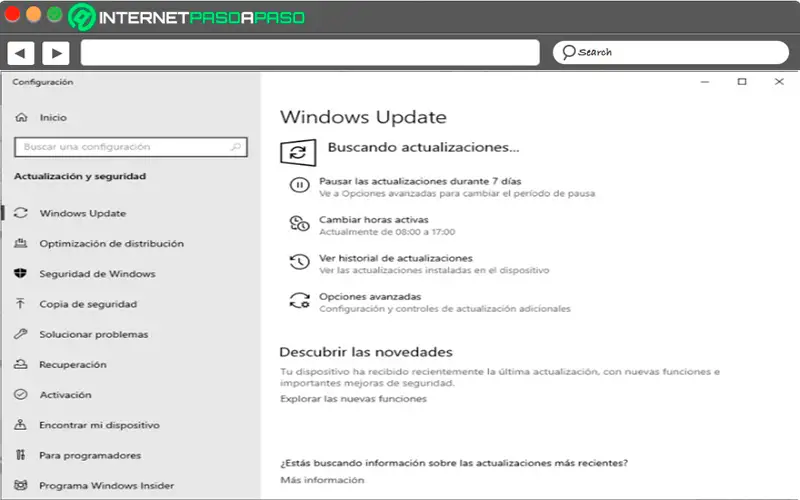The height and width of the screenshot is (500, 800).
Task: Open Seguridad de Windows section
Action: [97, 273]
